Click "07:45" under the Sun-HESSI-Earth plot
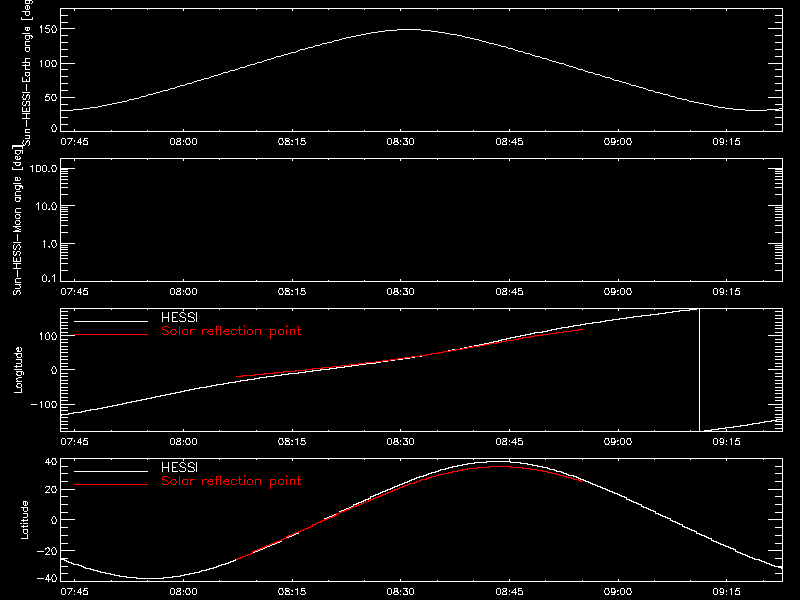The image size is (800, 600). coord(74,141)
